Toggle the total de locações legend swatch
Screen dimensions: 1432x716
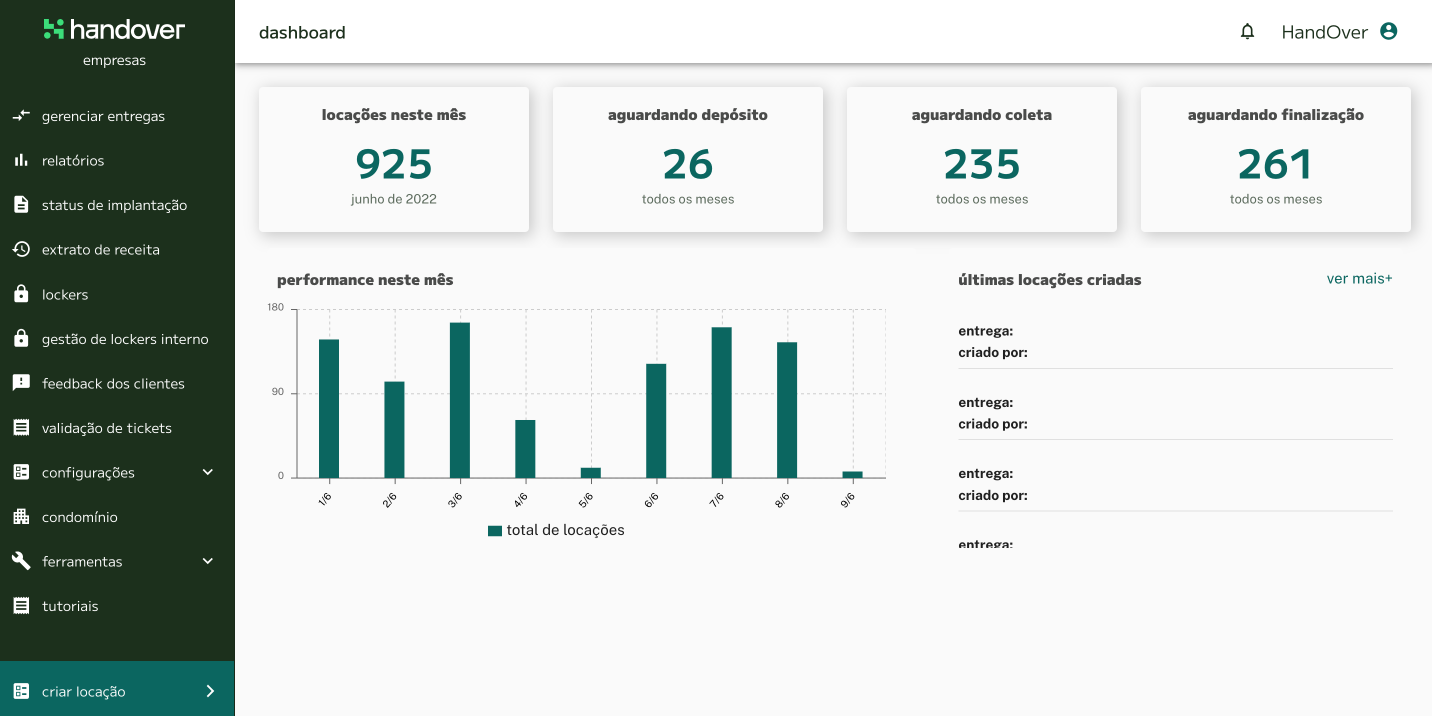click(494, 531)
